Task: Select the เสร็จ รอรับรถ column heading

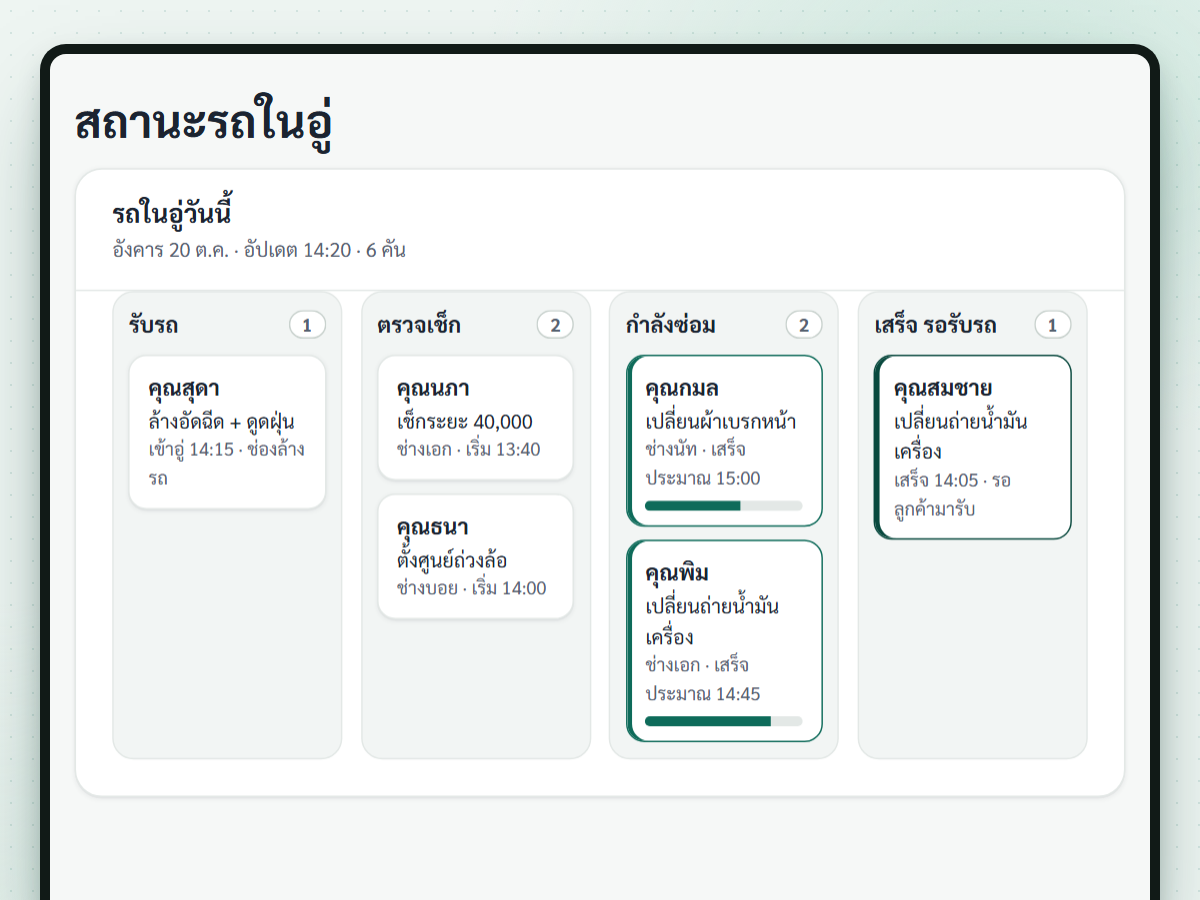Action: [x=935, y=326]
